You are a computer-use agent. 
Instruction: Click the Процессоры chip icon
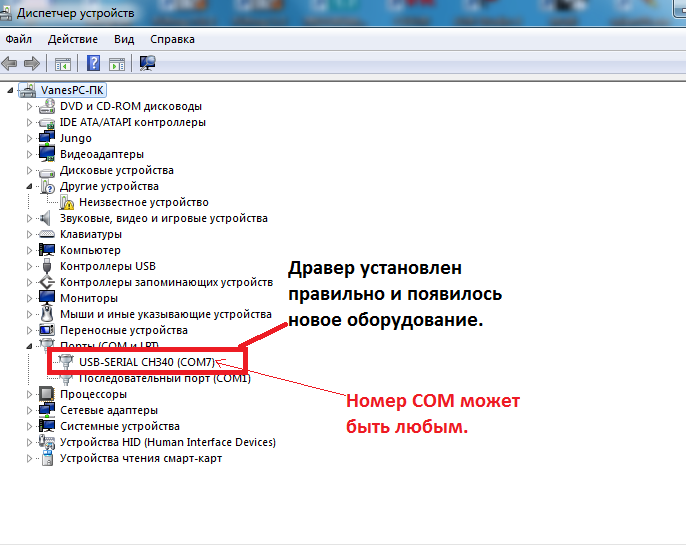click(47, 394)
